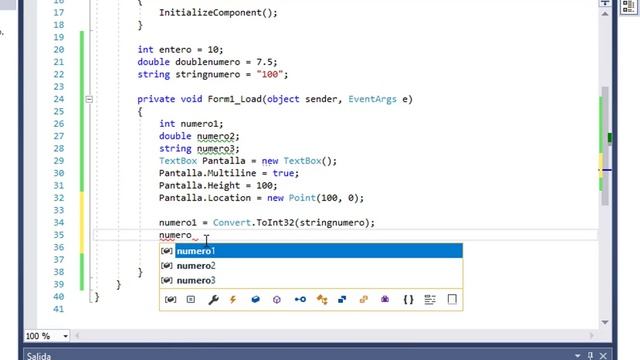
Task: Click 'InitializeComponent();' on line 17
Action: 218,13
